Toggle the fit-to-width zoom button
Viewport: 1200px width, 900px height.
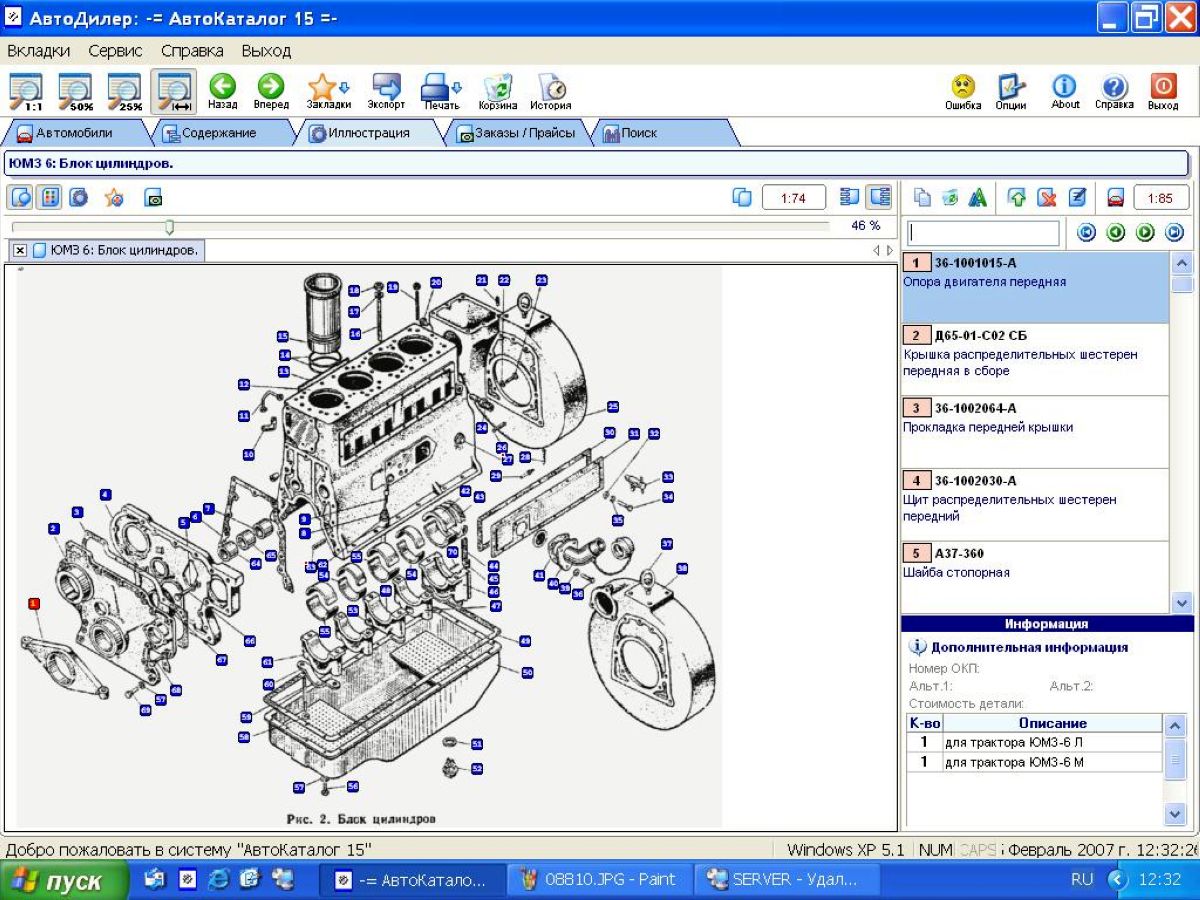[x=174, y=91]
